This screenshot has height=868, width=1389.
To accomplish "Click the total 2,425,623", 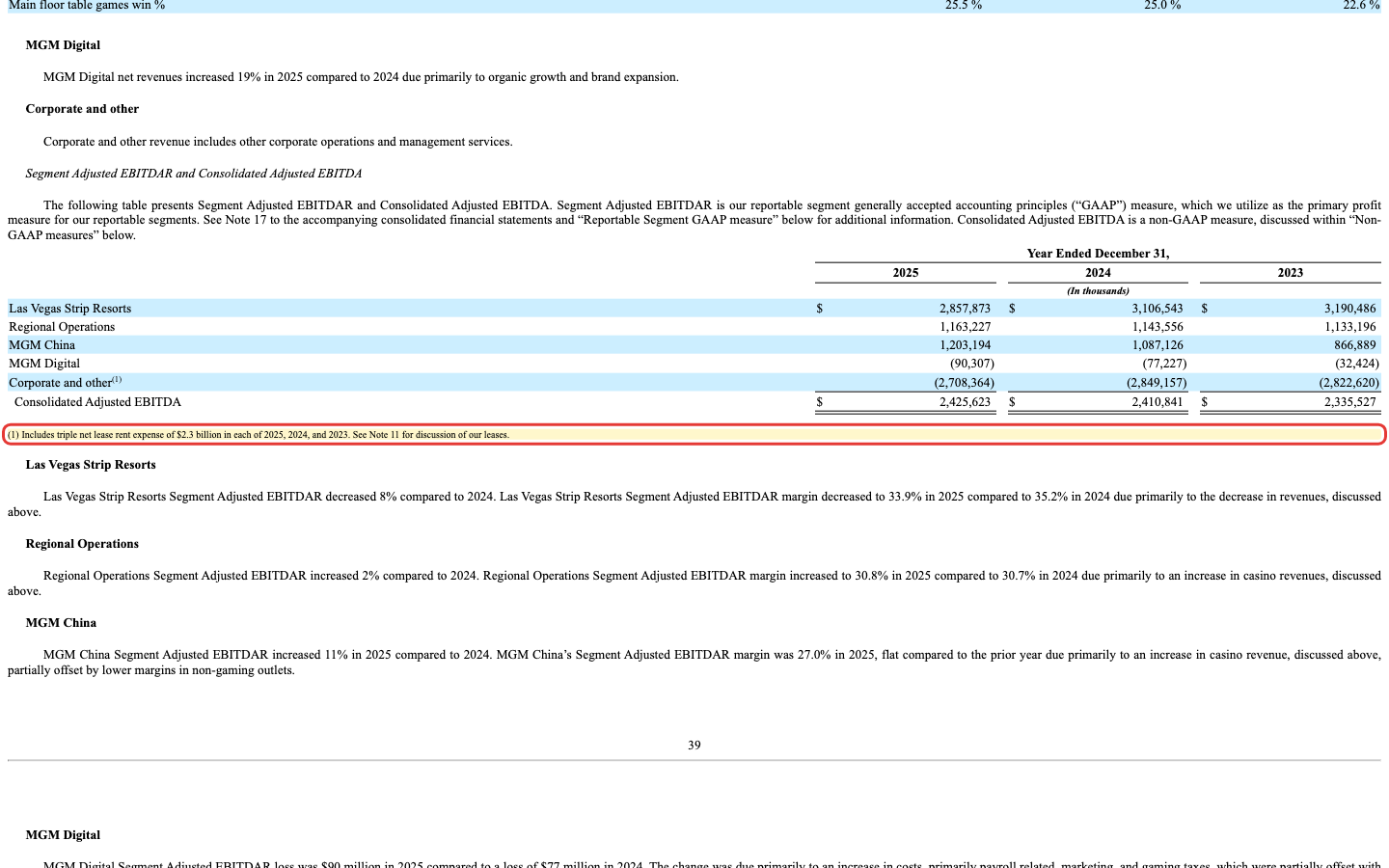I will 965,402.
